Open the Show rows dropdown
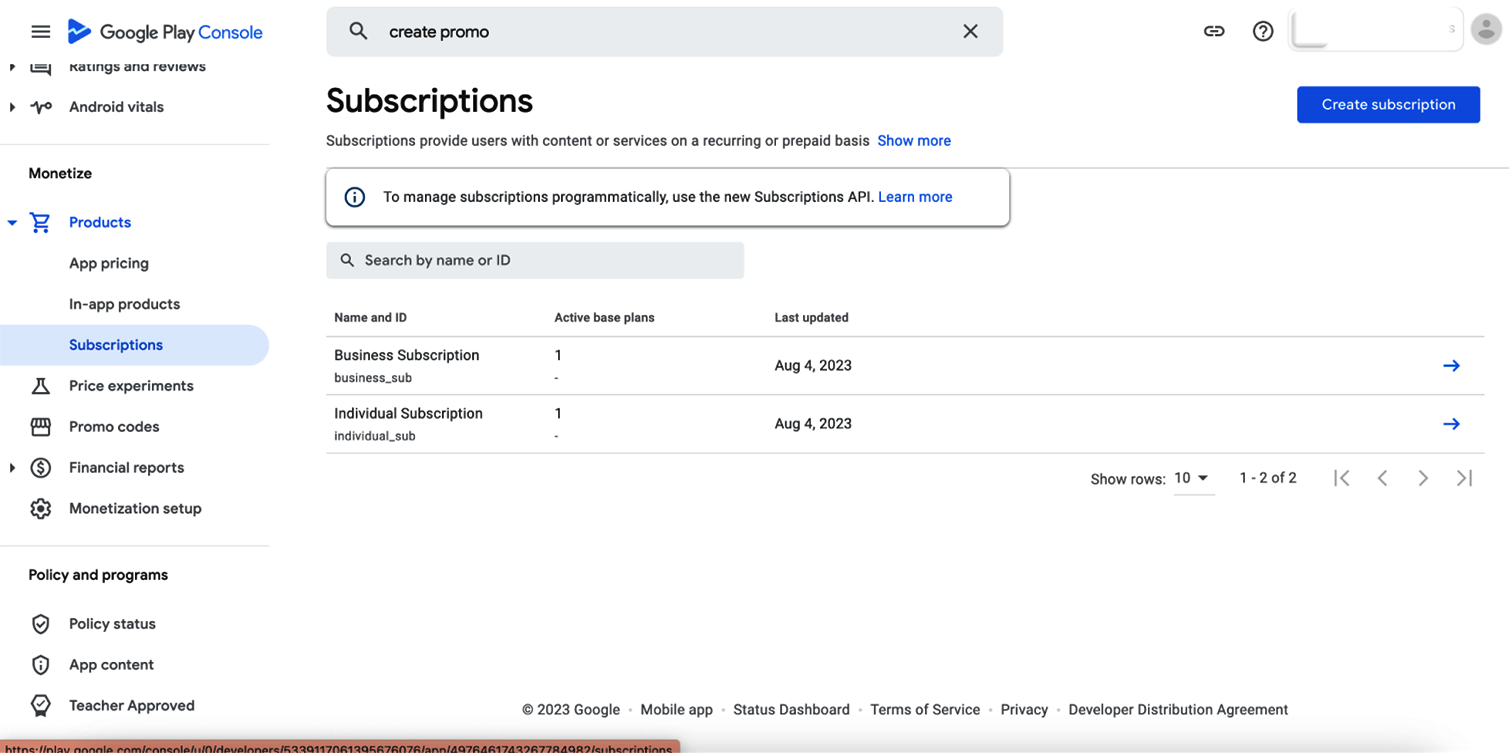 (x=1192, y=479)
